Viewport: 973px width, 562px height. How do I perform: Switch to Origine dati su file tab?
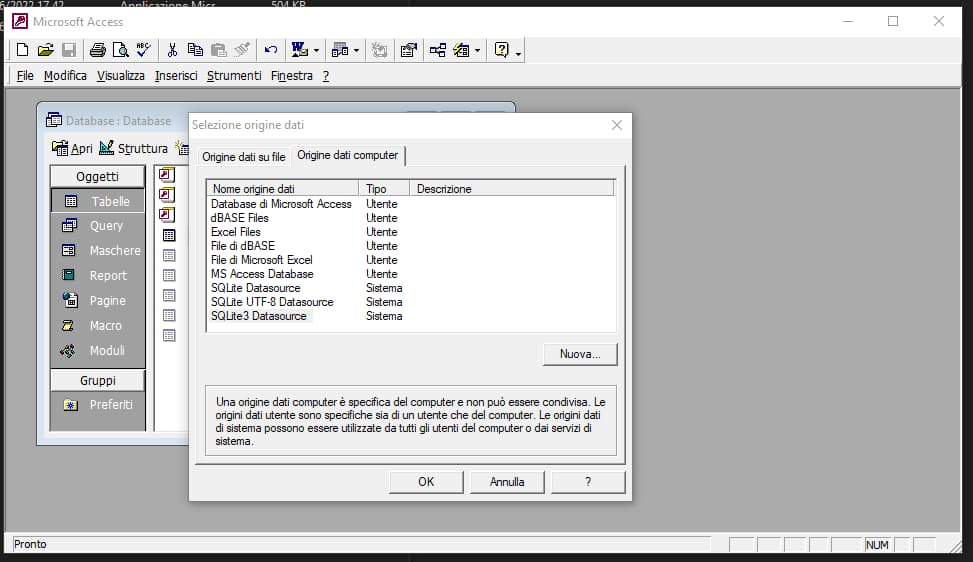coord(244,157)
